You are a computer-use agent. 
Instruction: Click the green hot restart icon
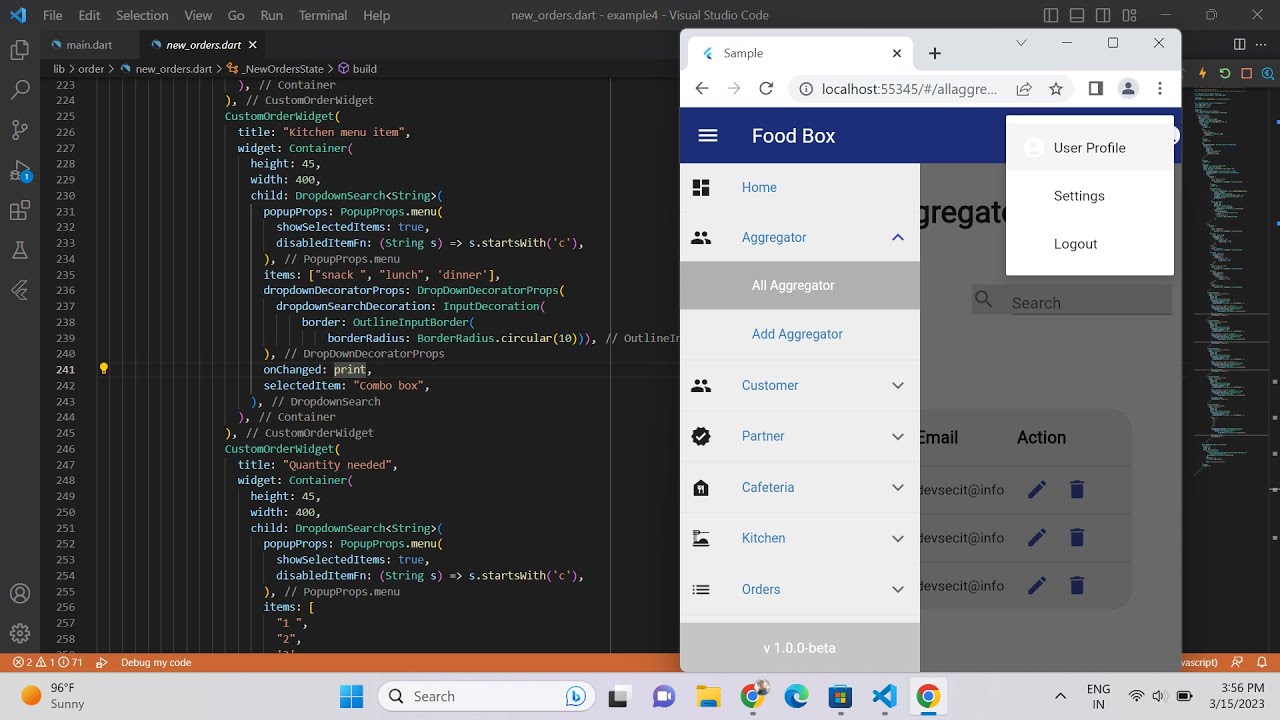click(x=1225, y=73)
